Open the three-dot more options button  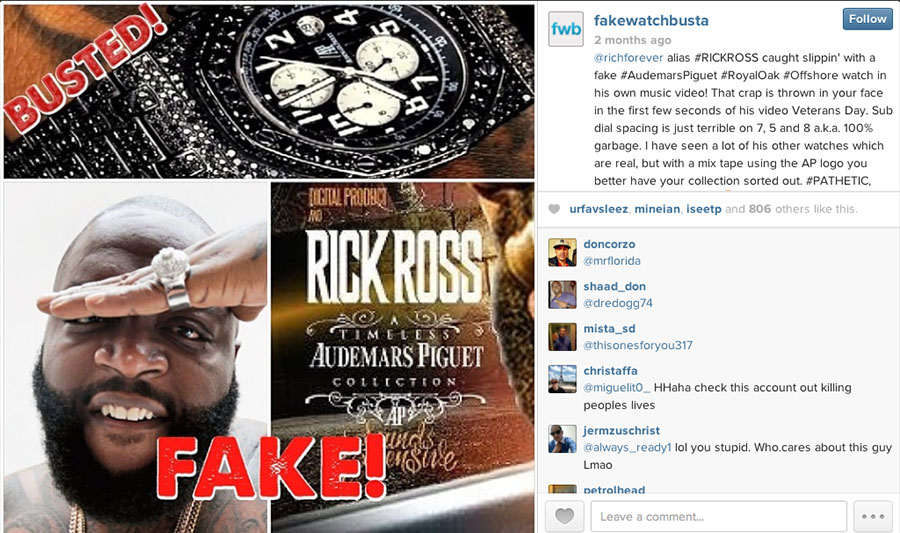click(872, 516)
